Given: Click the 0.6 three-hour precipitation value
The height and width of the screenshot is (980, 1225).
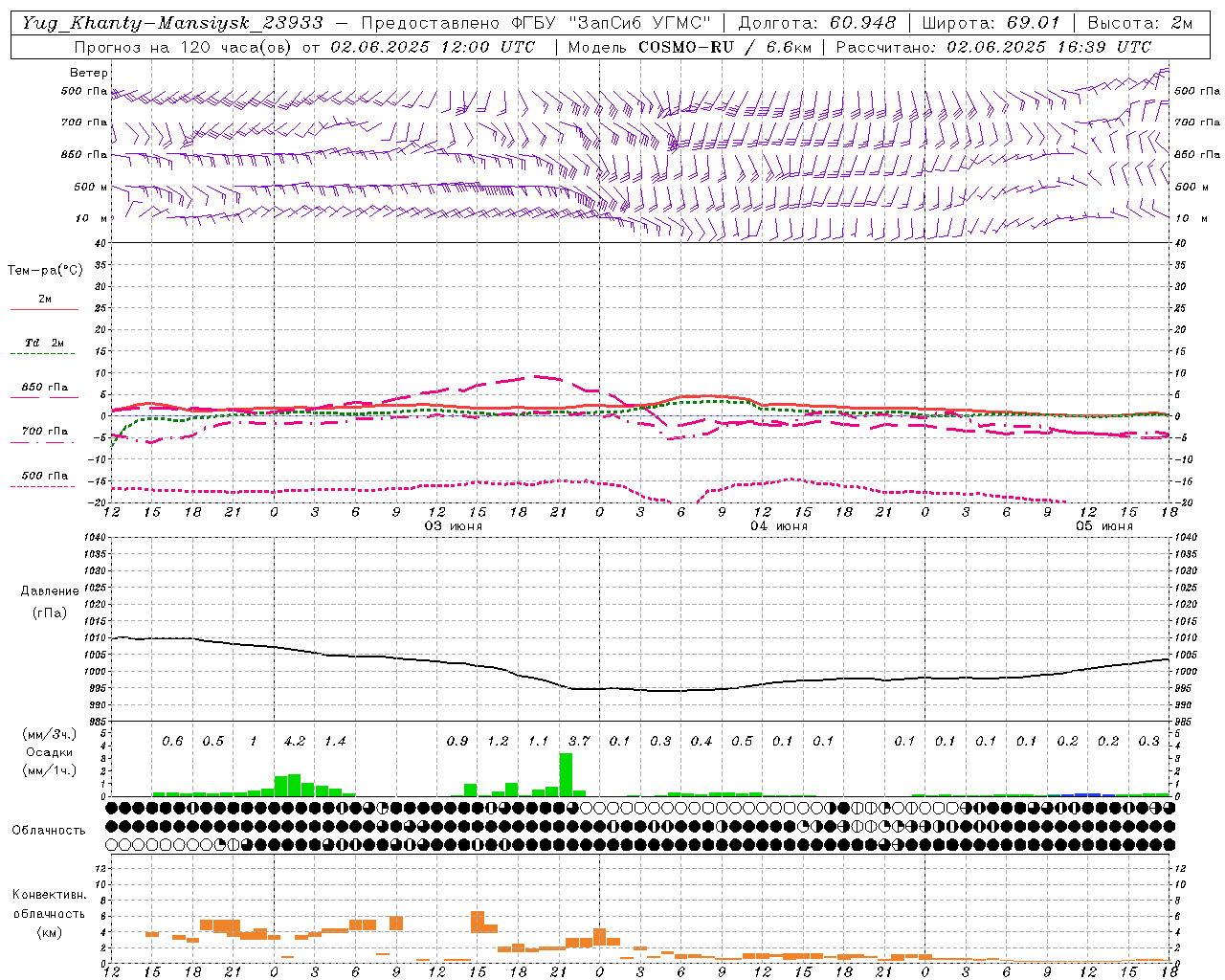Looking at the screenshot, I should [x=172, y=742].
